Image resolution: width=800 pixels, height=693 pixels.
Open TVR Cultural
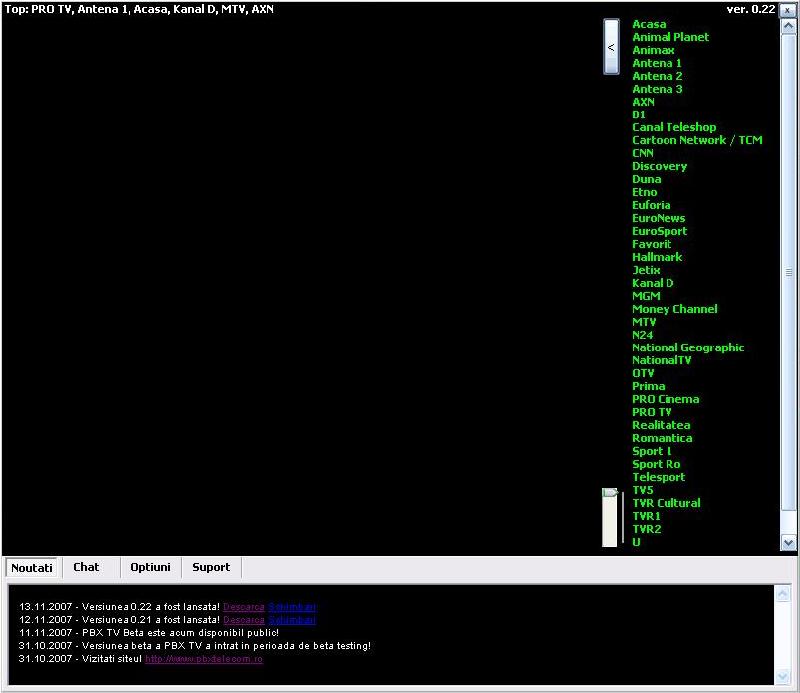click(666, 503)
